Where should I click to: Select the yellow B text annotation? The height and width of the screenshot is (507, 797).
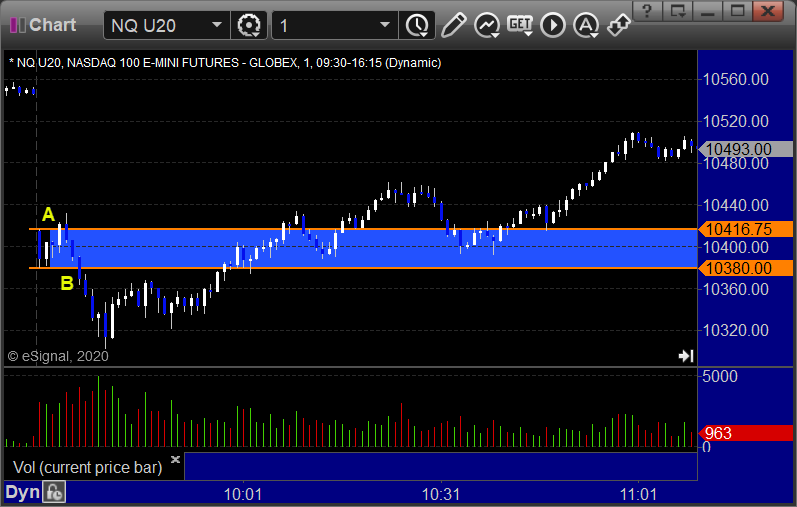pos(67,283)
